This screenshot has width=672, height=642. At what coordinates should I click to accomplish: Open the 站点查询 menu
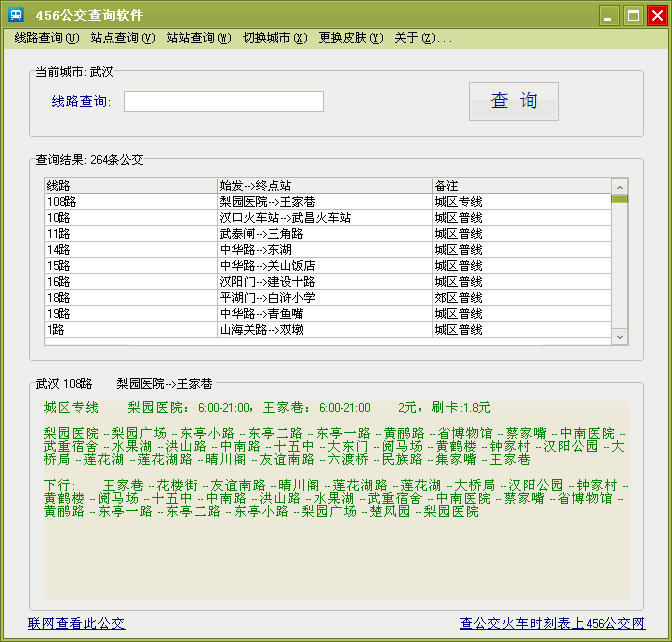coord(122,38)
